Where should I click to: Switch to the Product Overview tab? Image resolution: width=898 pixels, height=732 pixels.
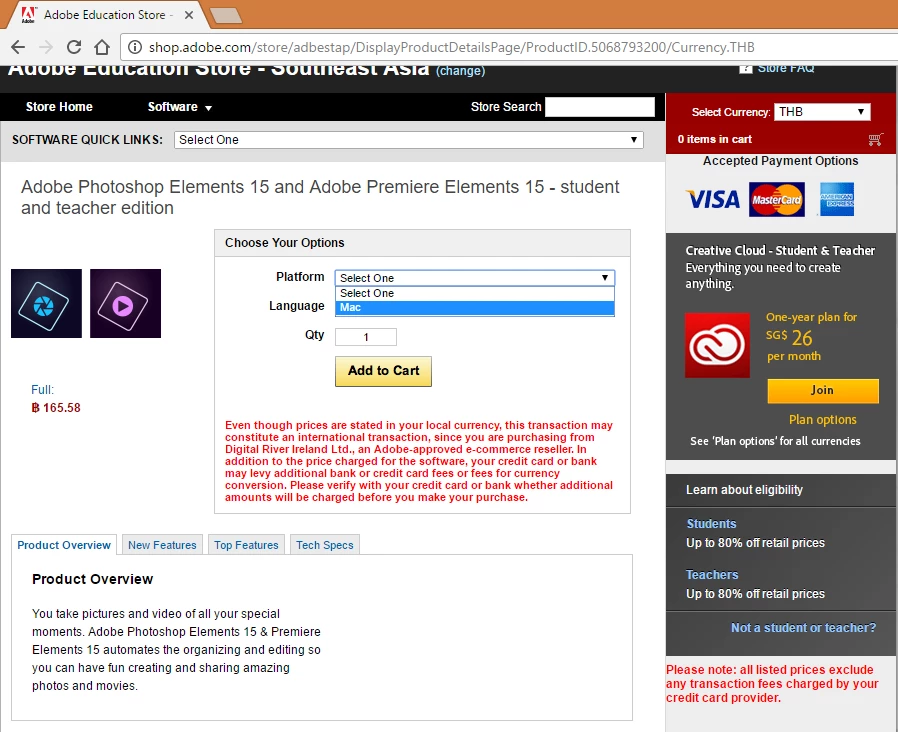(x=64, y=545)
